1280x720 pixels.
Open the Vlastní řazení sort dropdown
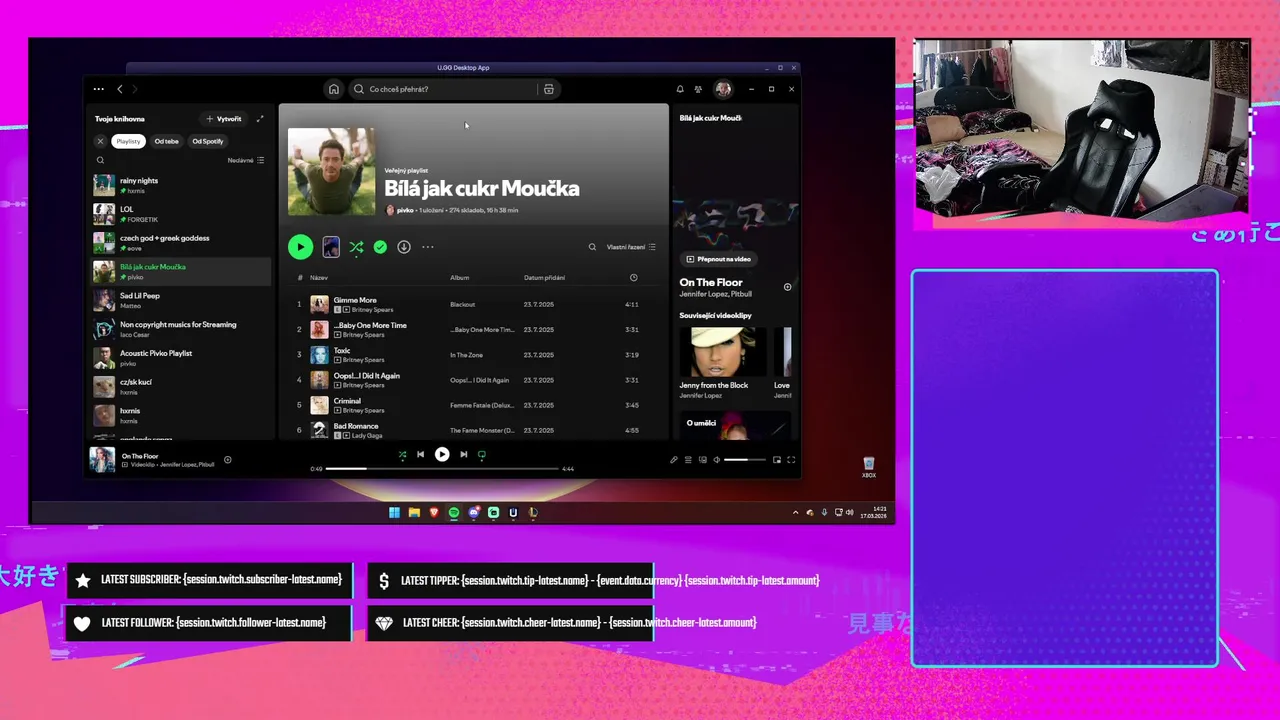631,247
